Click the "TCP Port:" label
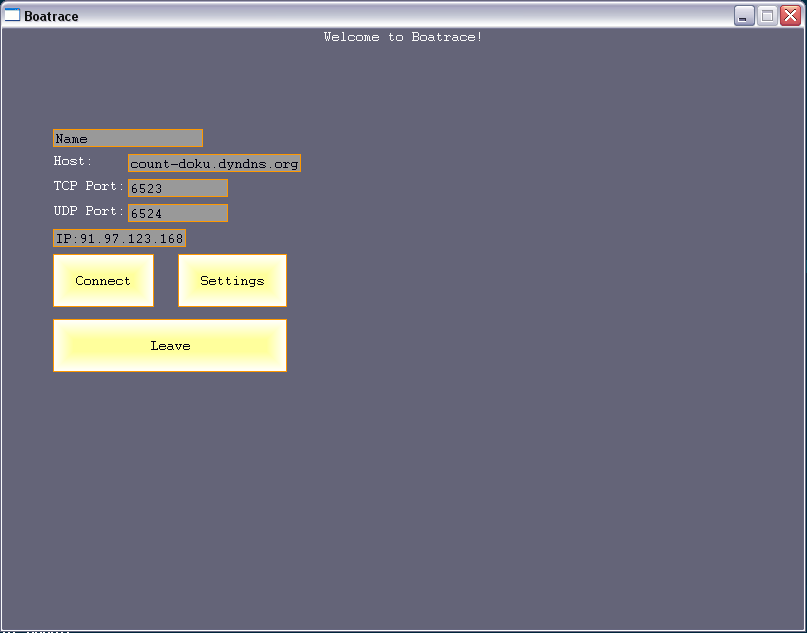 (x=88, y=186)
